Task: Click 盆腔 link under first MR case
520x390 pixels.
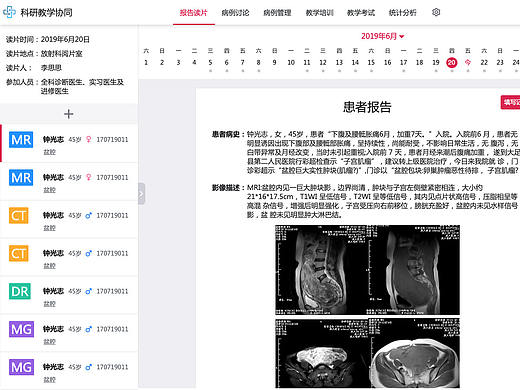Action: pyautogui.click(x=49, y=152)
